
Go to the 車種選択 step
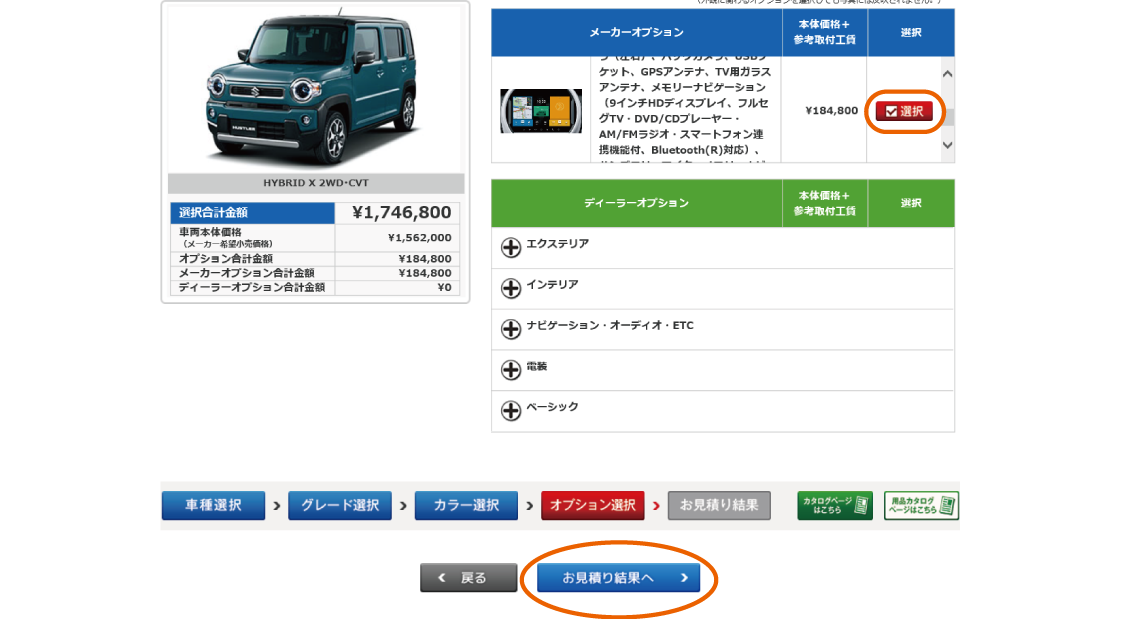(x=213, y=505)
